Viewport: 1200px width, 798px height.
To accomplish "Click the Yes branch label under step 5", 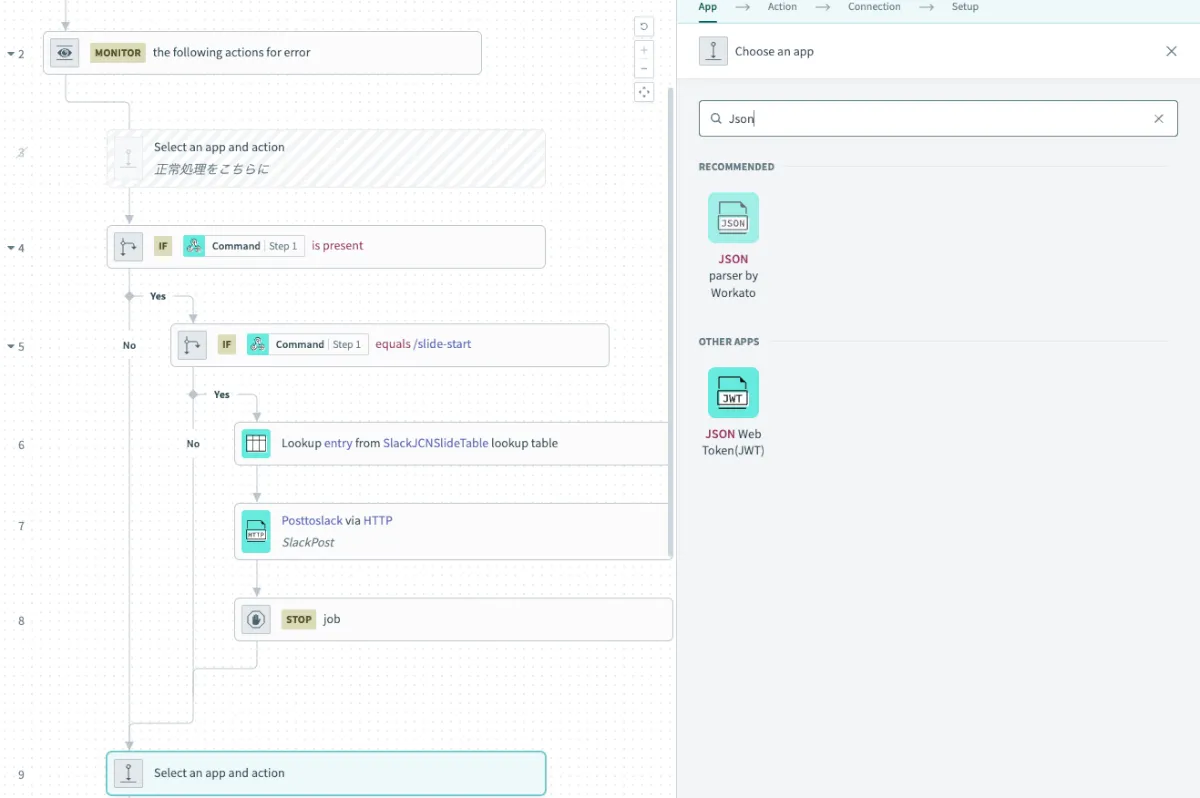I will tap(222, 395).
